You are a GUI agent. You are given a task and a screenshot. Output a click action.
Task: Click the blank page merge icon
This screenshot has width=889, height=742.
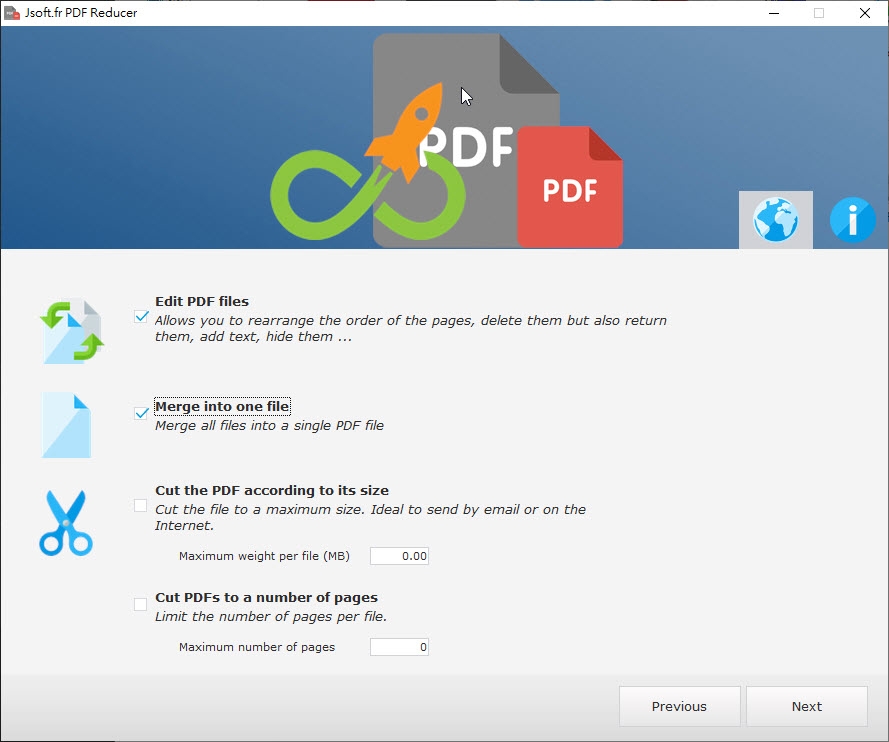coord(66,425)
